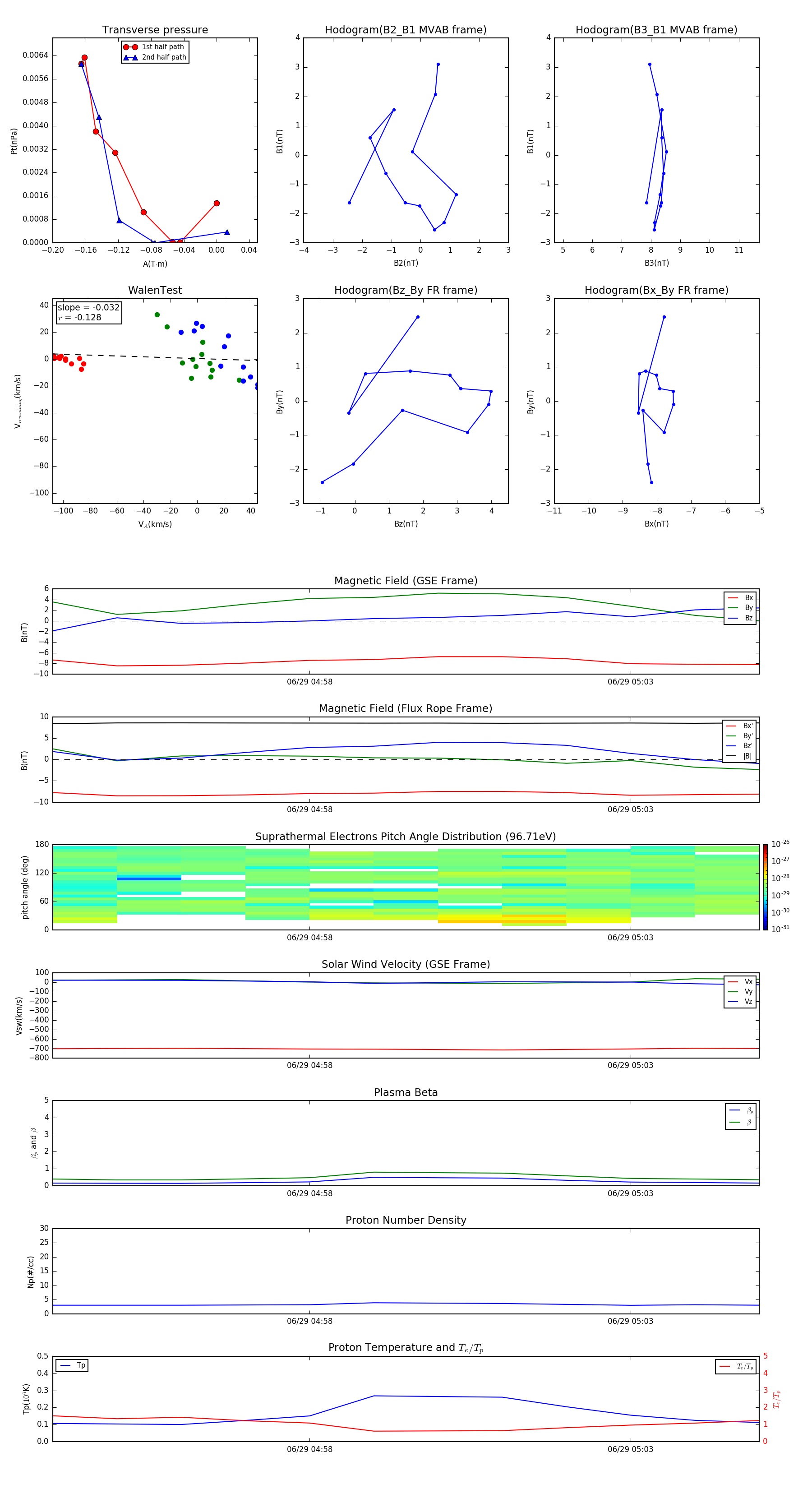
Task: Click the 'Magnetic Field (GSE Frame)' title
Action: (406, 581)
